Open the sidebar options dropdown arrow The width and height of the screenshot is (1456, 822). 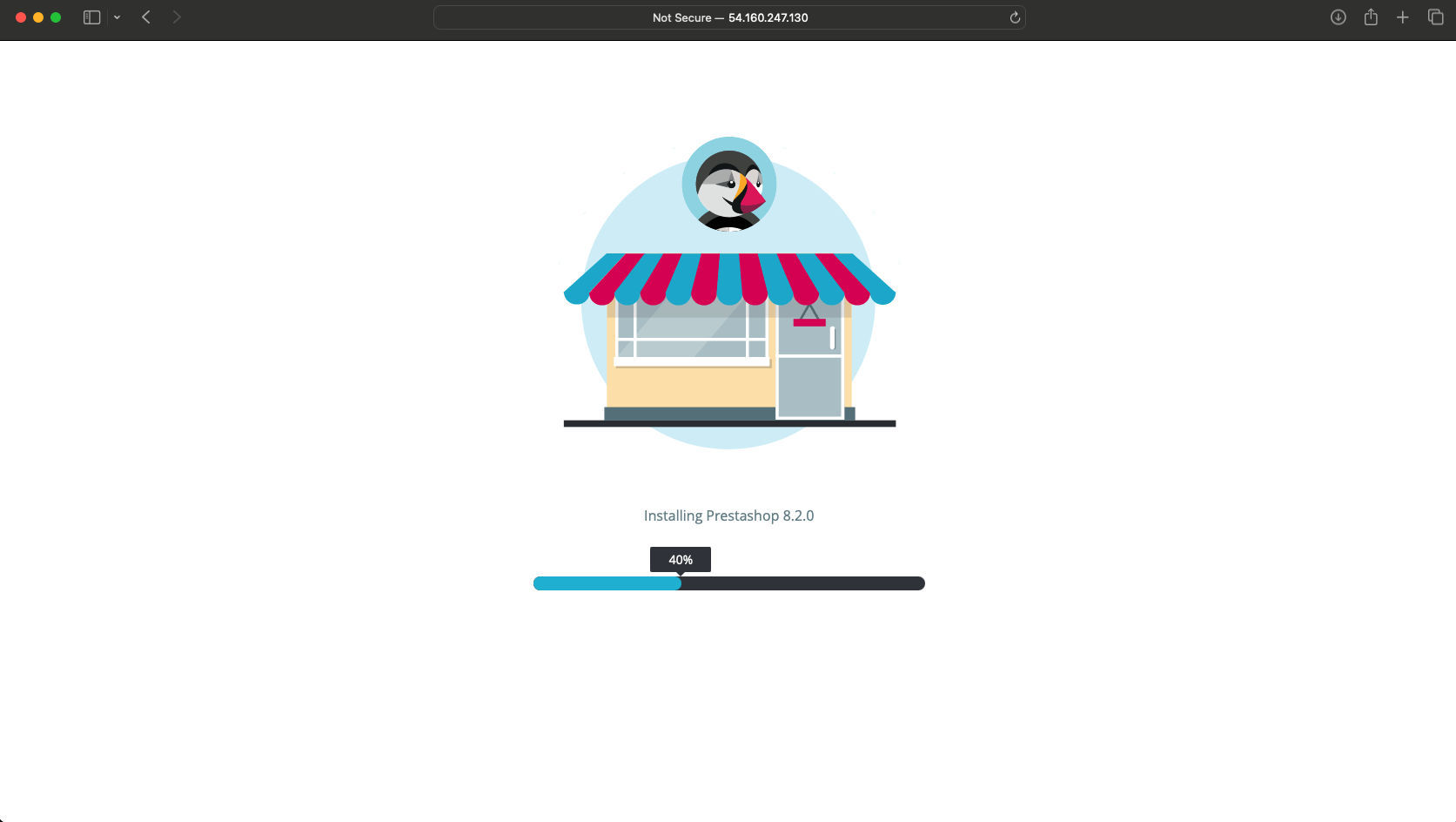coord(117,17)
